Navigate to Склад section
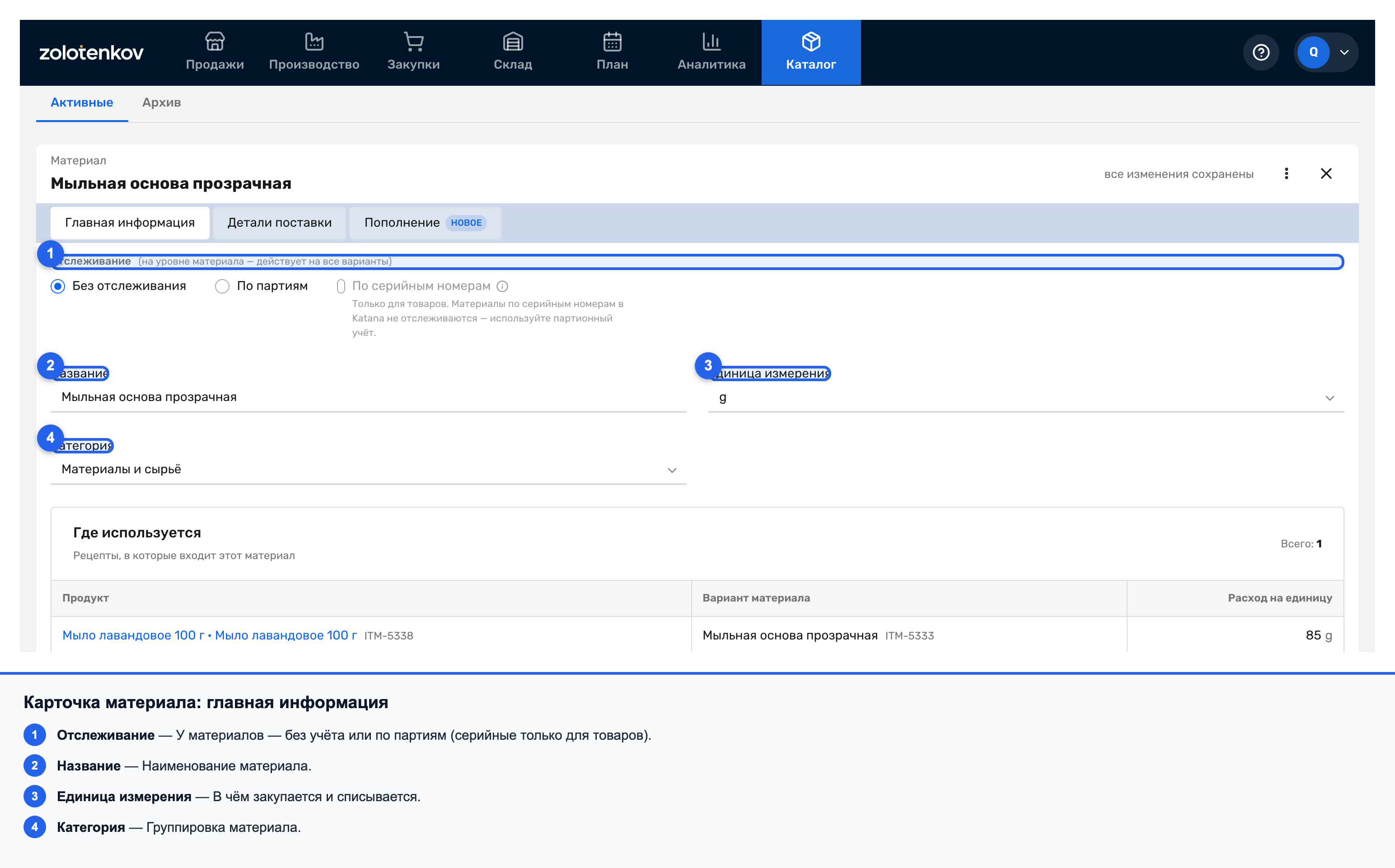 [x=513, y=52]
